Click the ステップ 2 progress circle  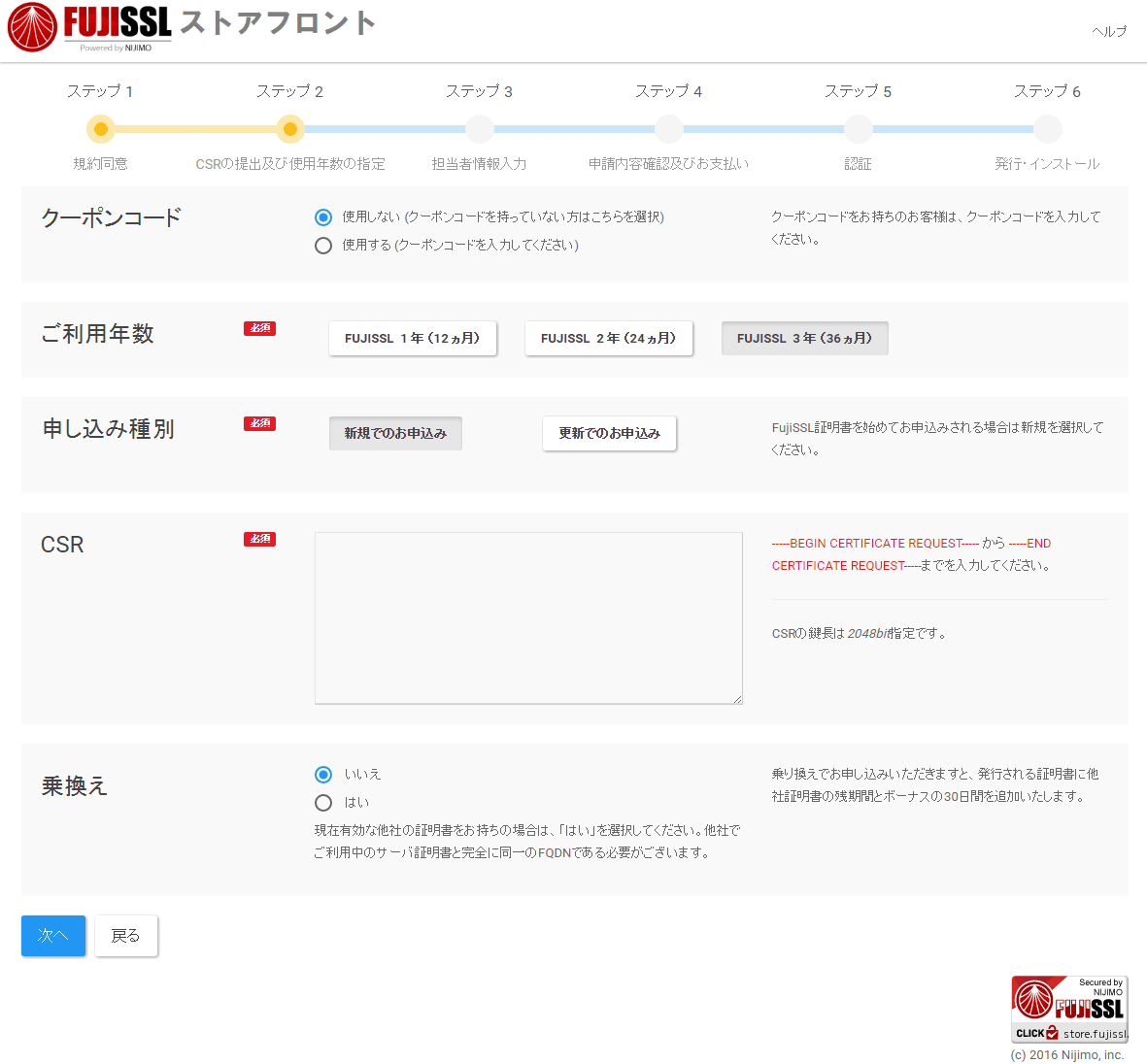[x=290, y=129]
